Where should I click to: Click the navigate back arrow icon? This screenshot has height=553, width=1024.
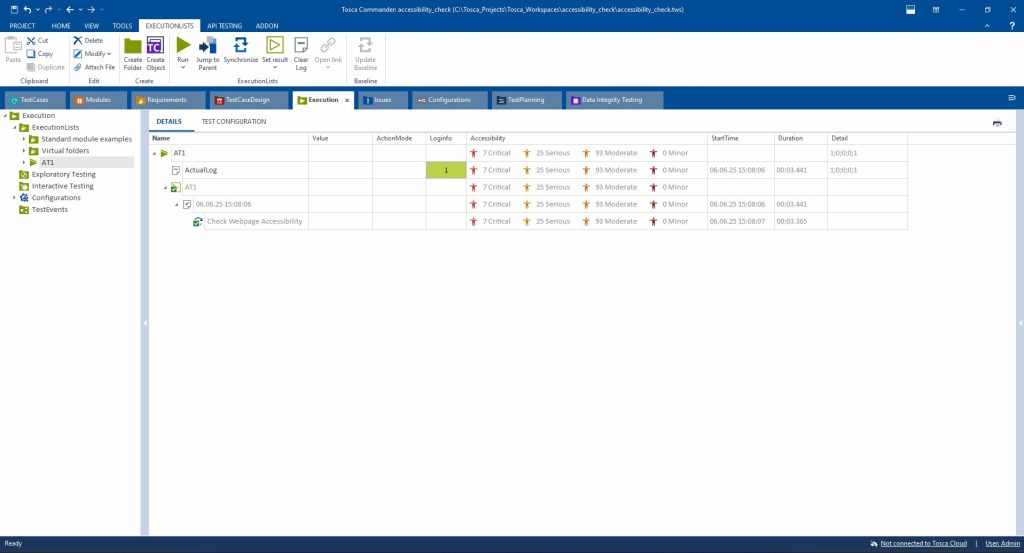[x=70, y=10]
